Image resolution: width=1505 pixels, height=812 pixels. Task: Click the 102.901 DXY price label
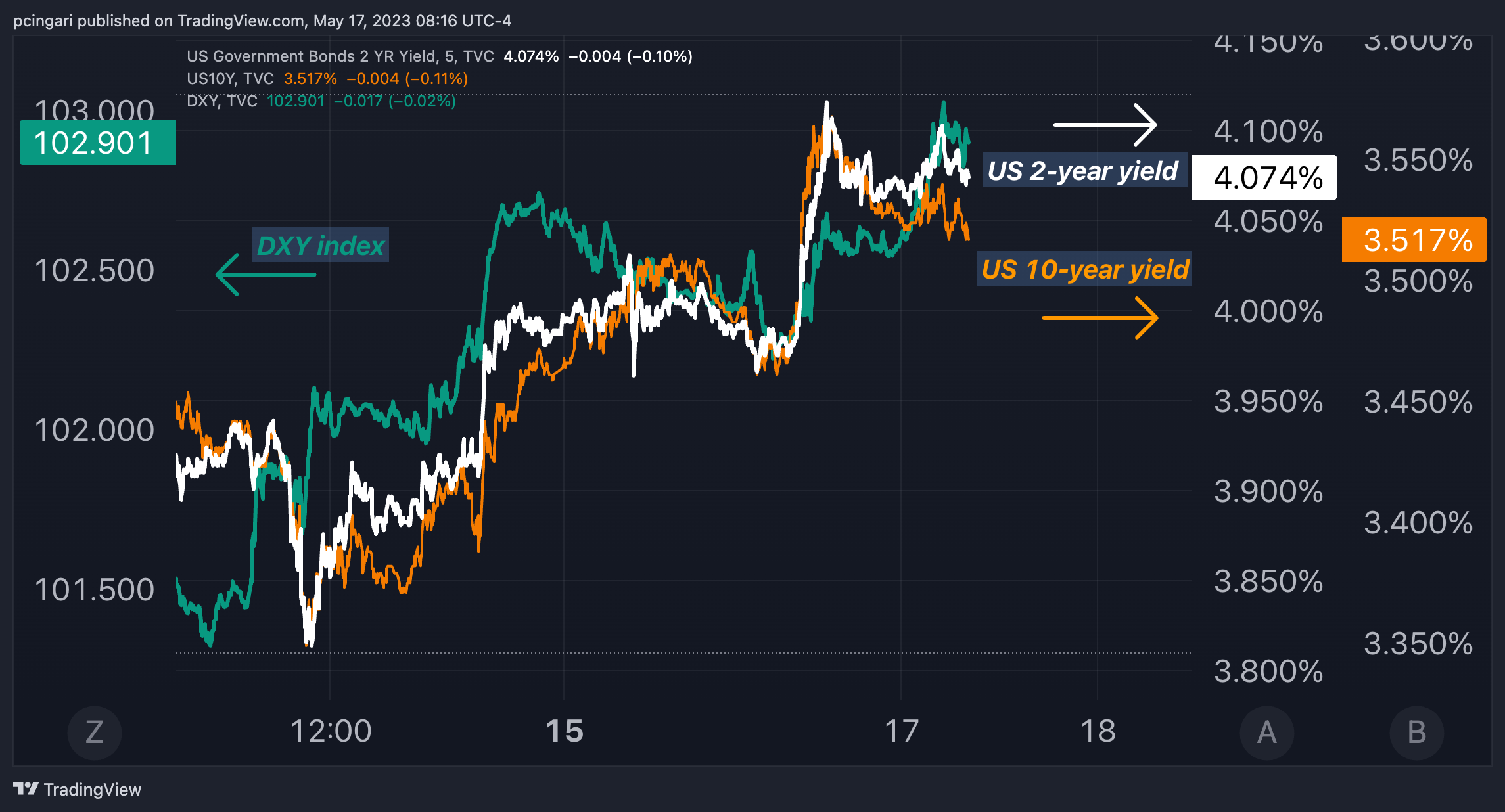coord(98,143)
